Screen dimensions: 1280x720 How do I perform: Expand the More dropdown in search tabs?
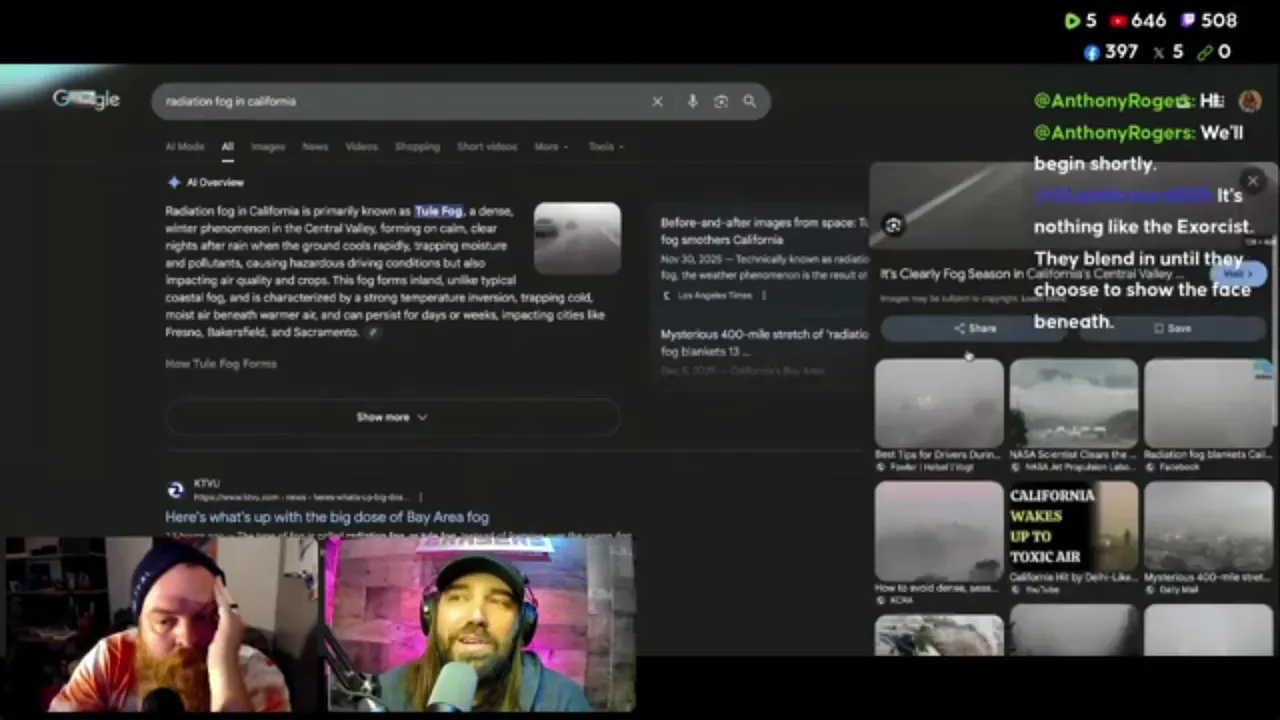(551, 146)
